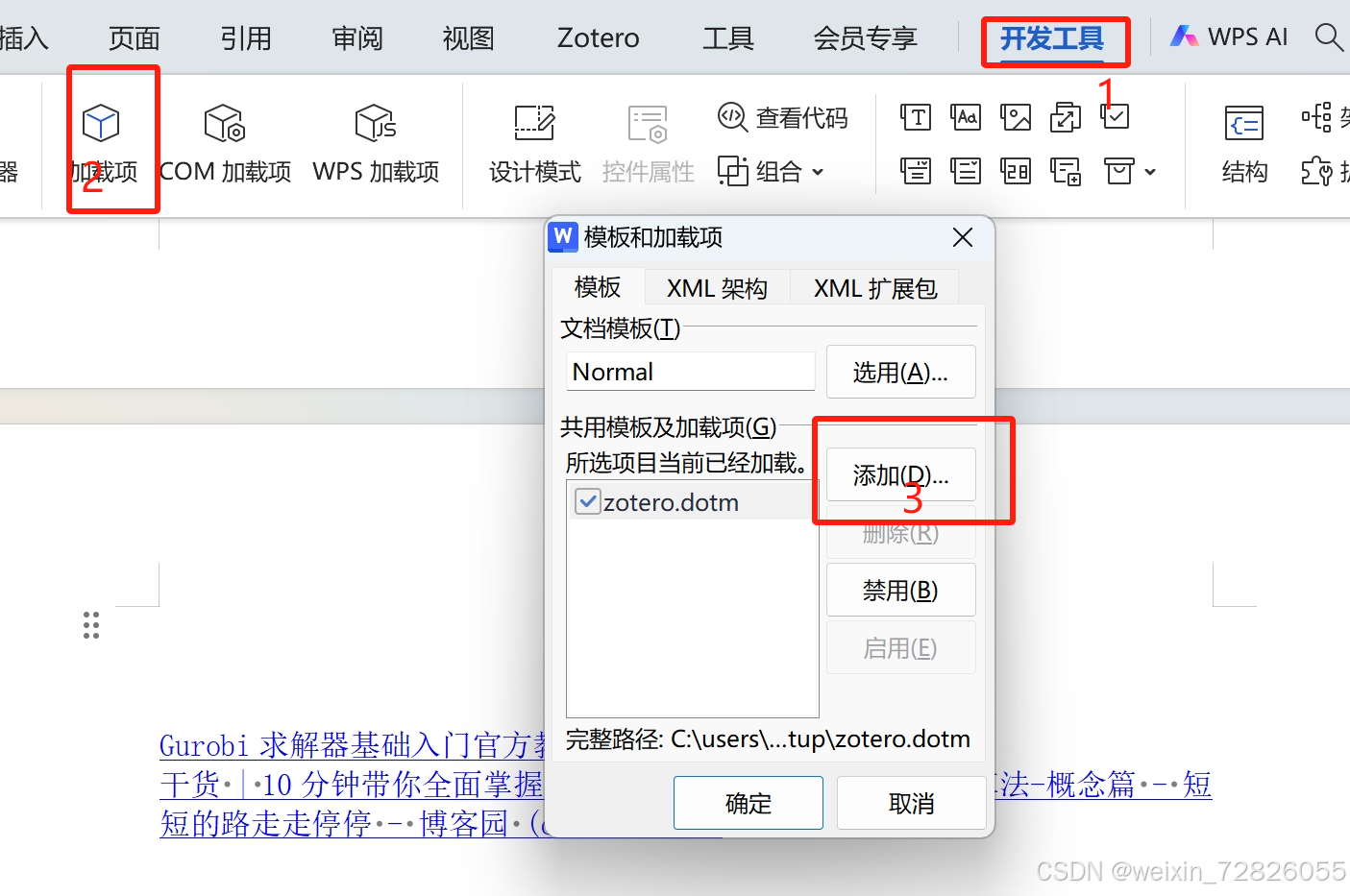Click the tree schema icon right of 结构
The image size is (1350, 896).
tap(1317, 117)
